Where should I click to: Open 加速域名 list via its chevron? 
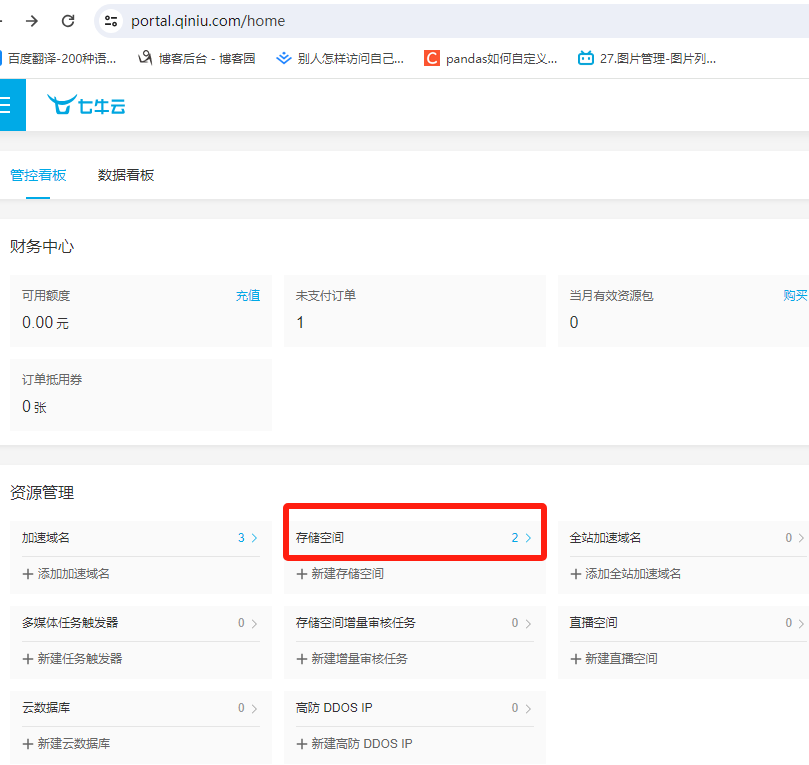tap(254, 538)
